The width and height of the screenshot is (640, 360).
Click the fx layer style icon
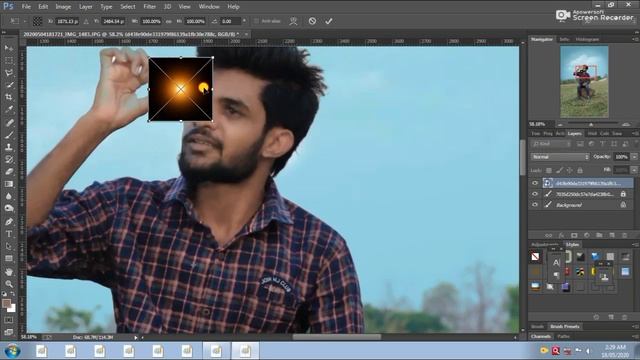pos(561,235)
